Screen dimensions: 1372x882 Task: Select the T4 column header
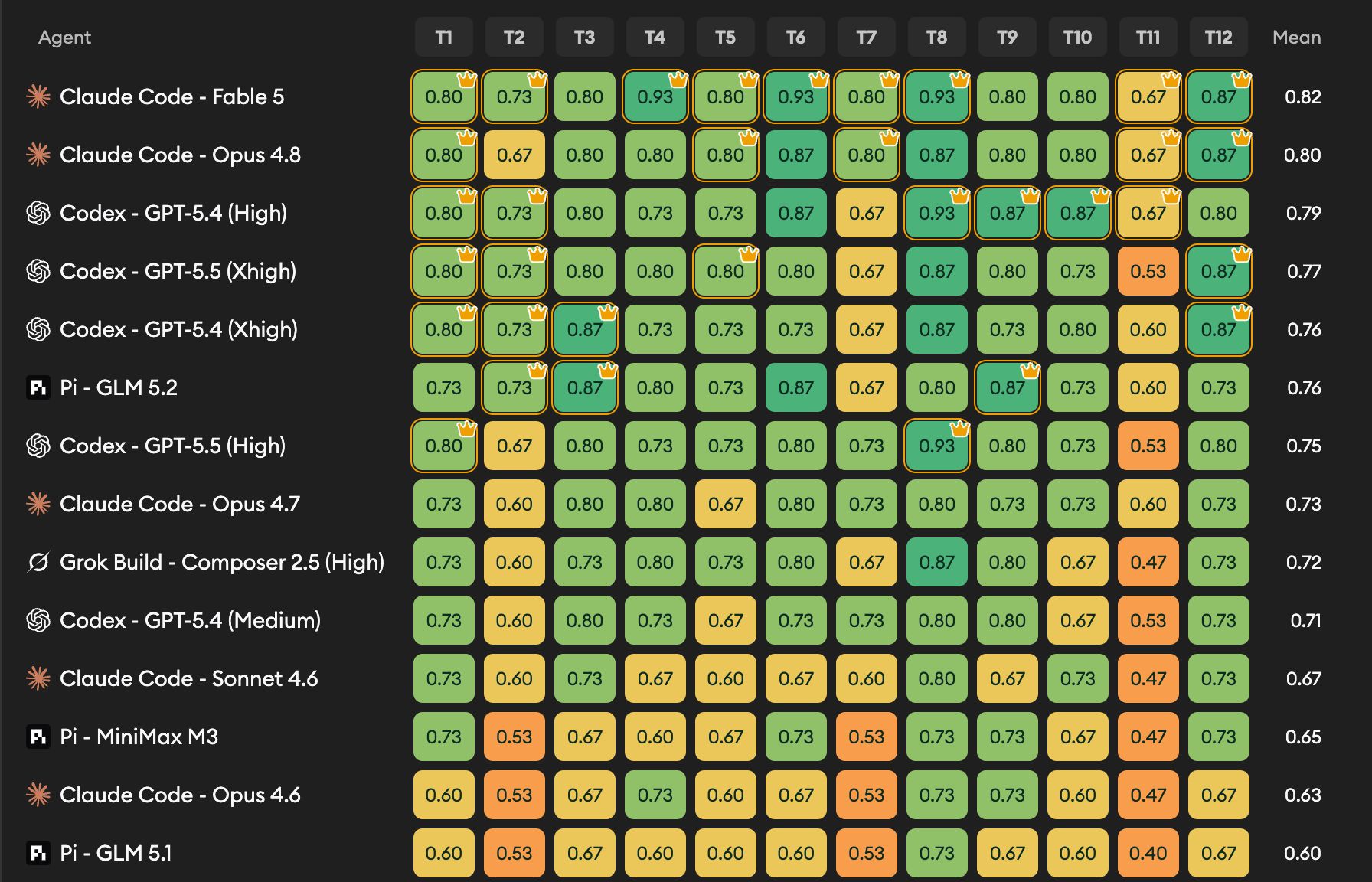[x=655, y=37]
